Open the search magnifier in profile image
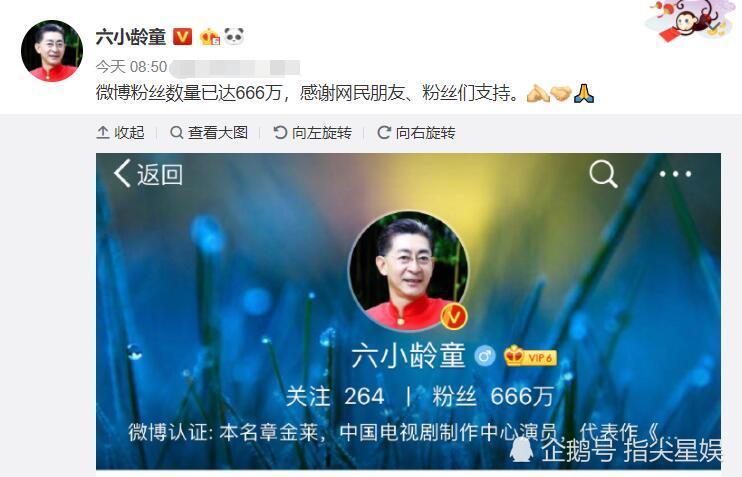This screenshot has height=477, width=742. 603,174
